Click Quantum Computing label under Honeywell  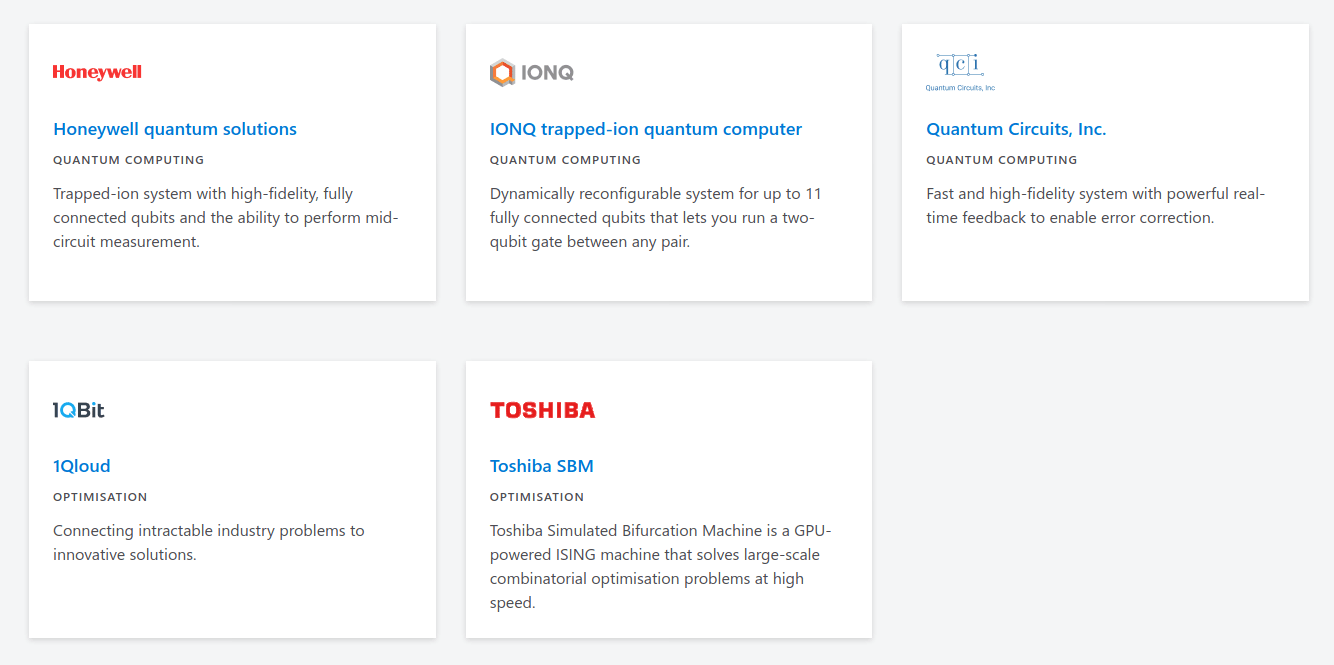click(129, 160)
